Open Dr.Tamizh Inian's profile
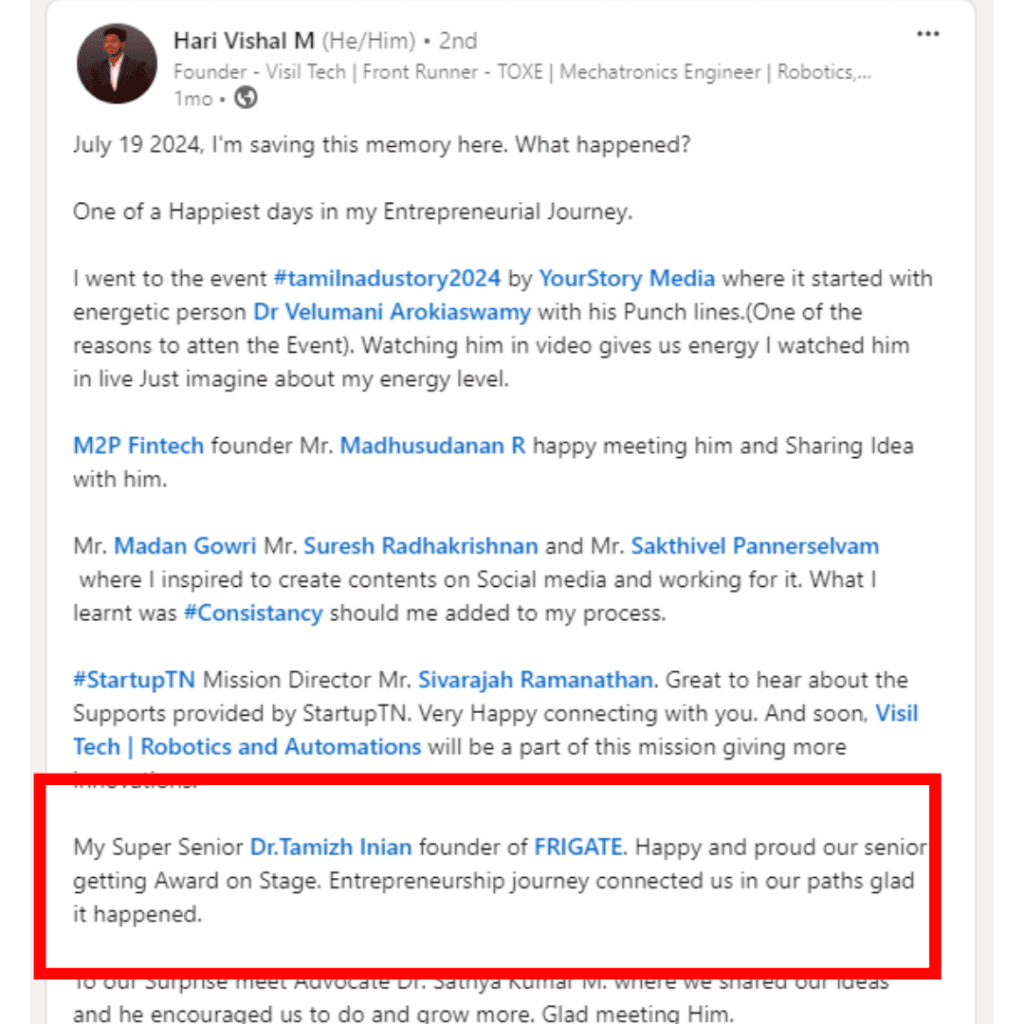 (331, 848)
